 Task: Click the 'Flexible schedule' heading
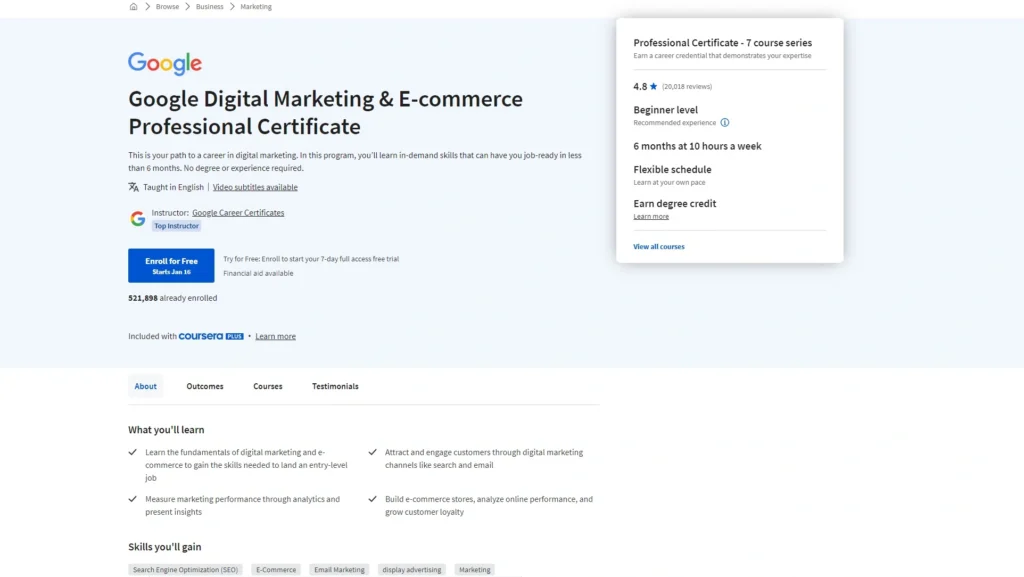(x=673, y=170)
